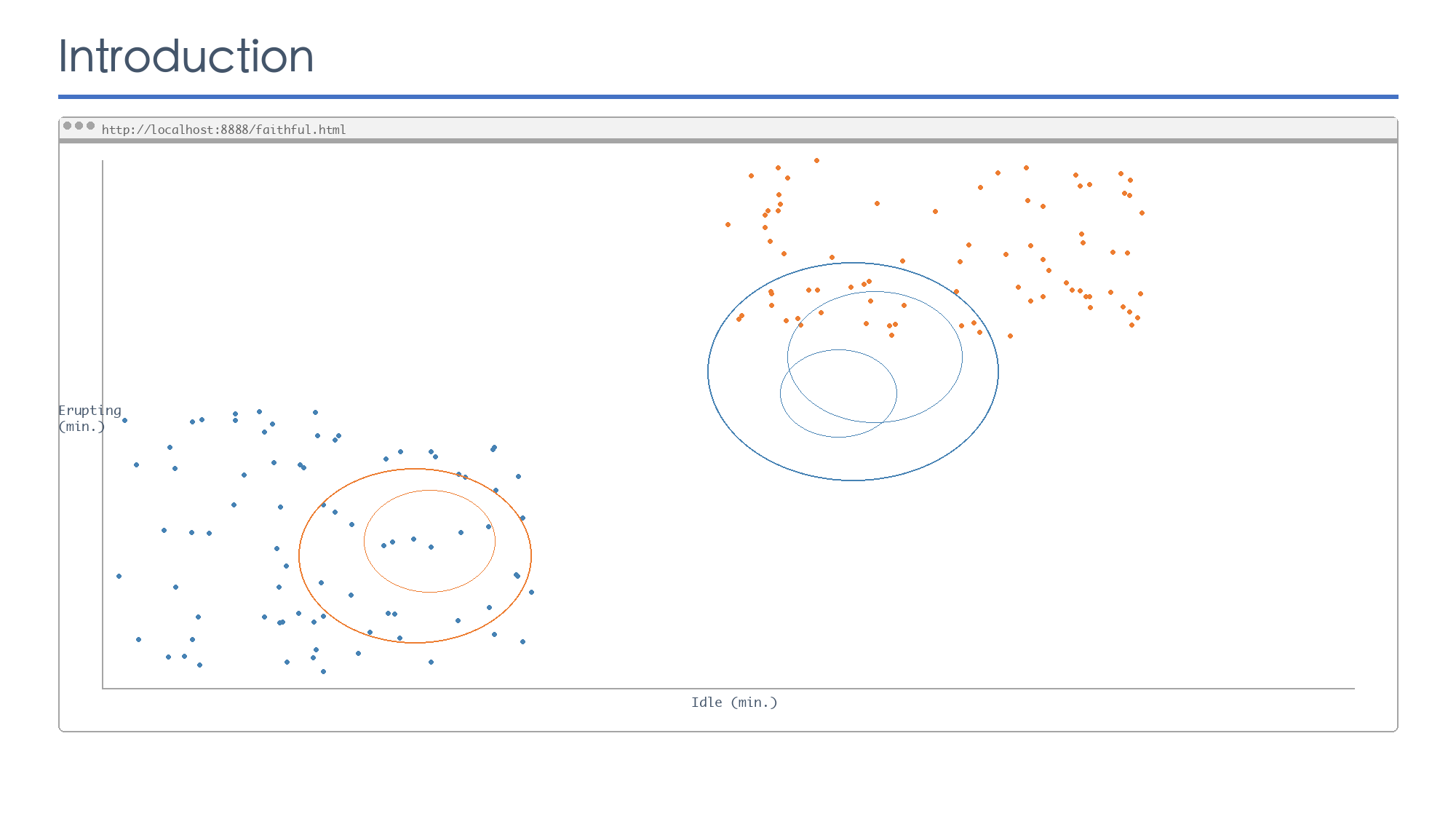Click the "Idle (min.)" x-axis label
Screen dimensions: 1456x819
pyautogui.click(x=734, y=703)
